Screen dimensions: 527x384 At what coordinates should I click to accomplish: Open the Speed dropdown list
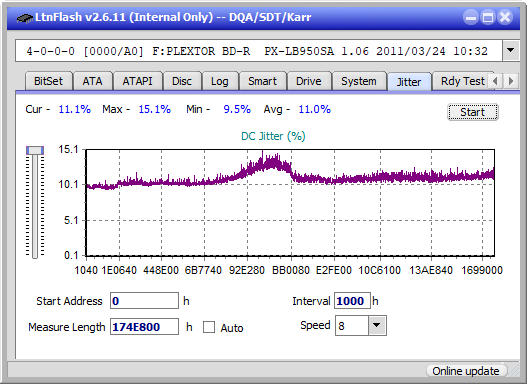pos(377,325)
